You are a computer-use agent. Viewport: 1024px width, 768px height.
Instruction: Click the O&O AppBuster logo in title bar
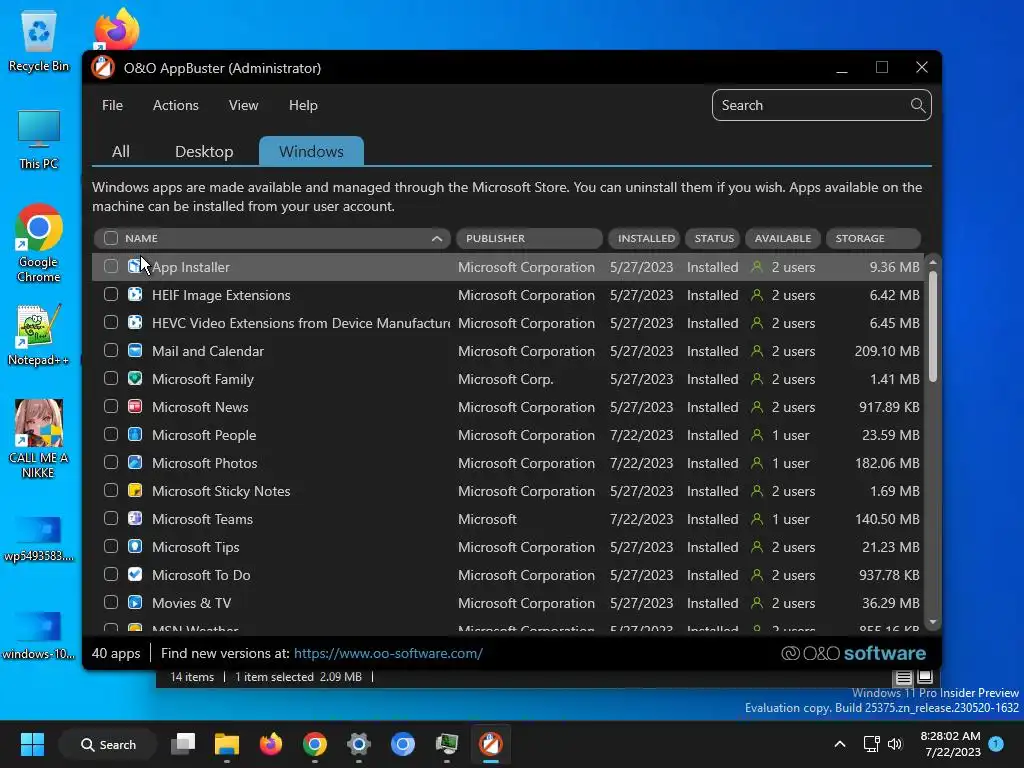coord(103,67)
